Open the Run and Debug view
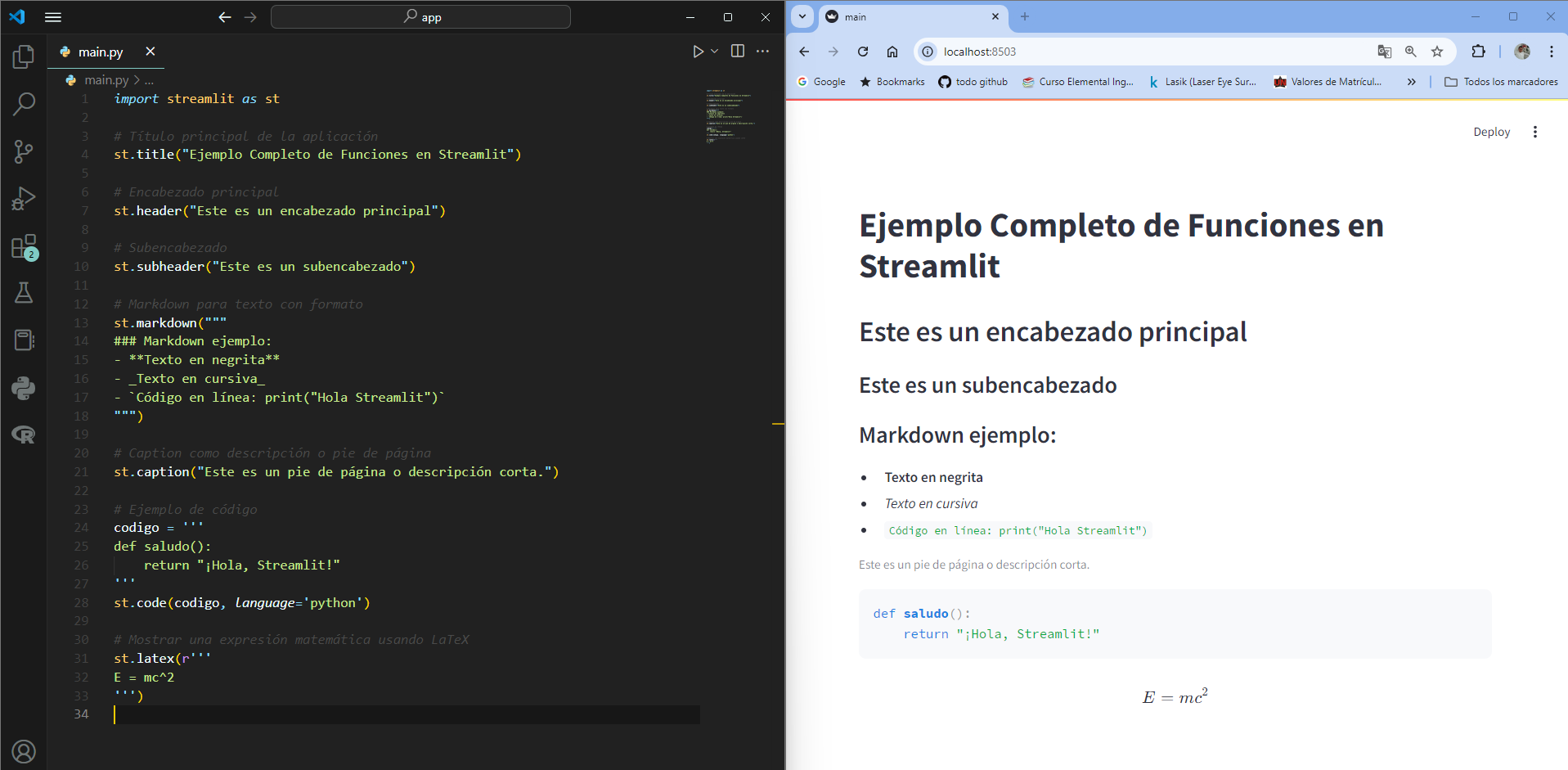Viewport: 1568px width, 770px height. pyautogui.click(x=24, y=199)
